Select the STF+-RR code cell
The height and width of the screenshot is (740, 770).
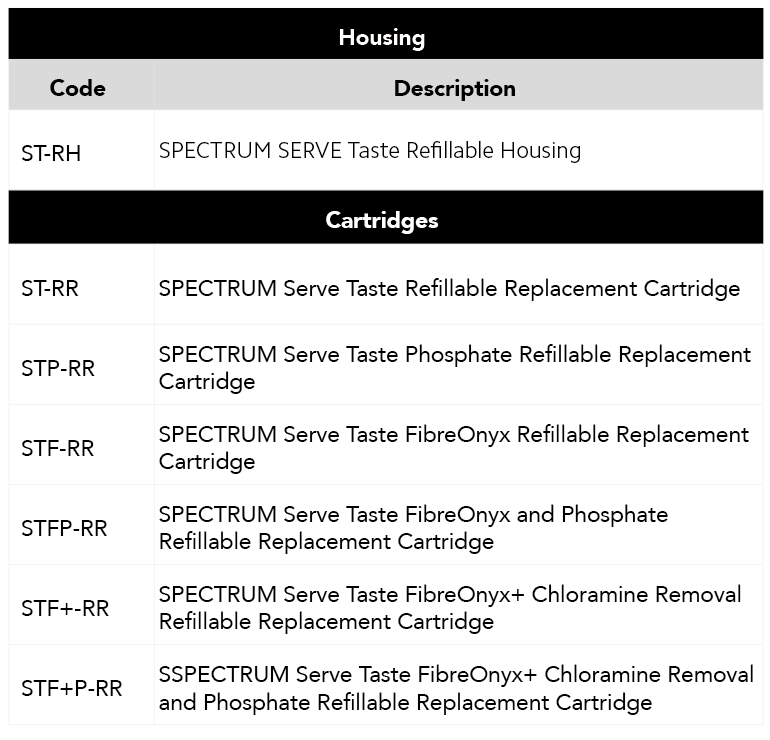coord(65,608)
